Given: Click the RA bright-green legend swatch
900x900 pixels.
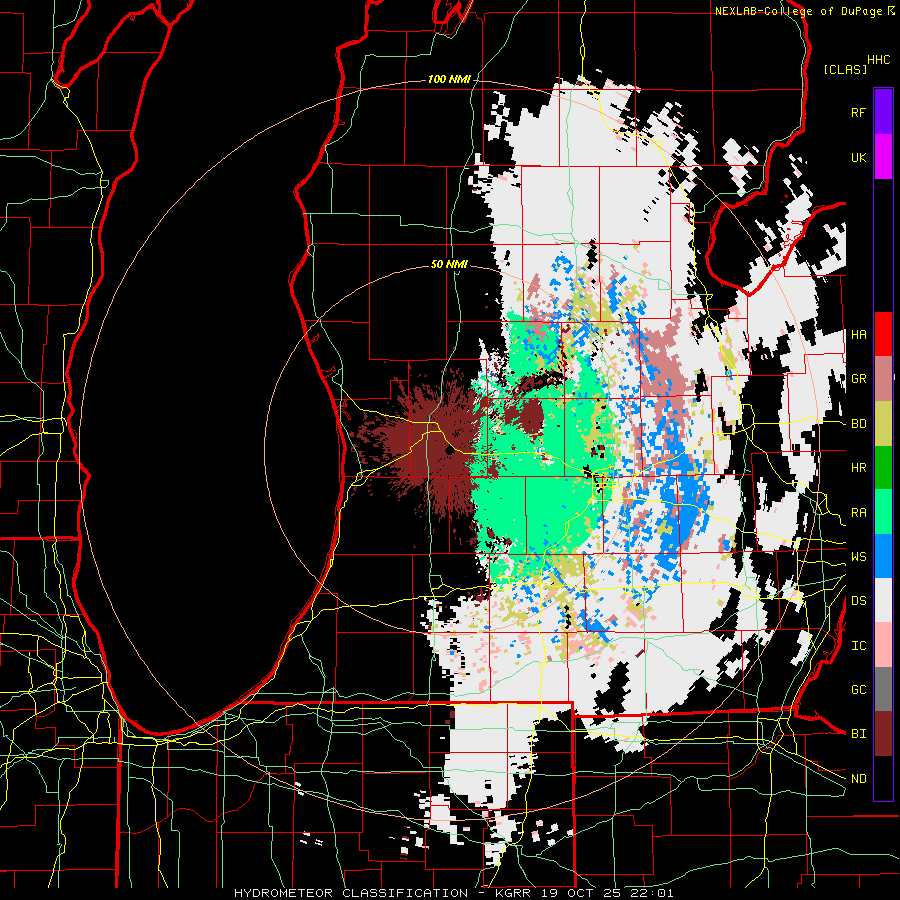Looking at the screenshot, I should [883, 512].
